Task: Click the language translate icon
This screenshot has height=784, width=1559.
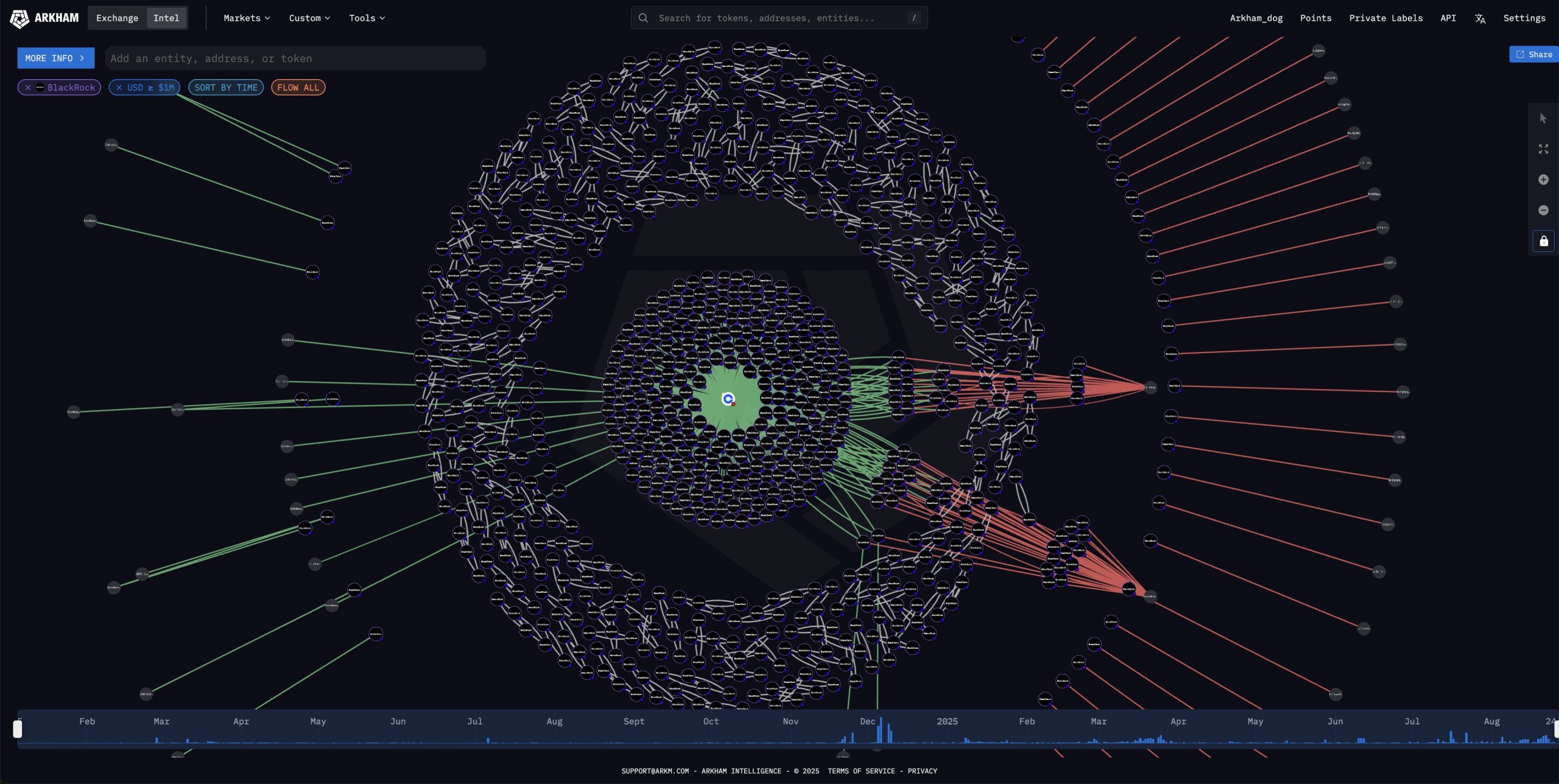Action: click(1480, 19)
